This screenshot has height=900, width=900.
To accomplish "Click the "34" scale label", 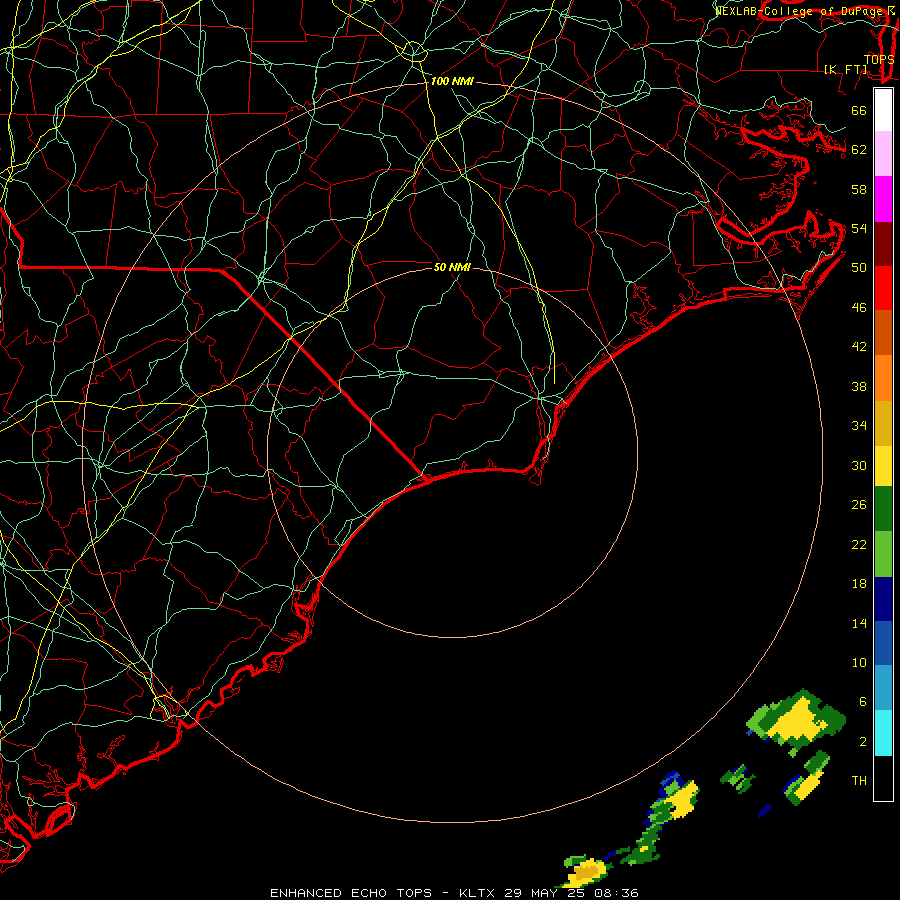I will click(859, 426).
